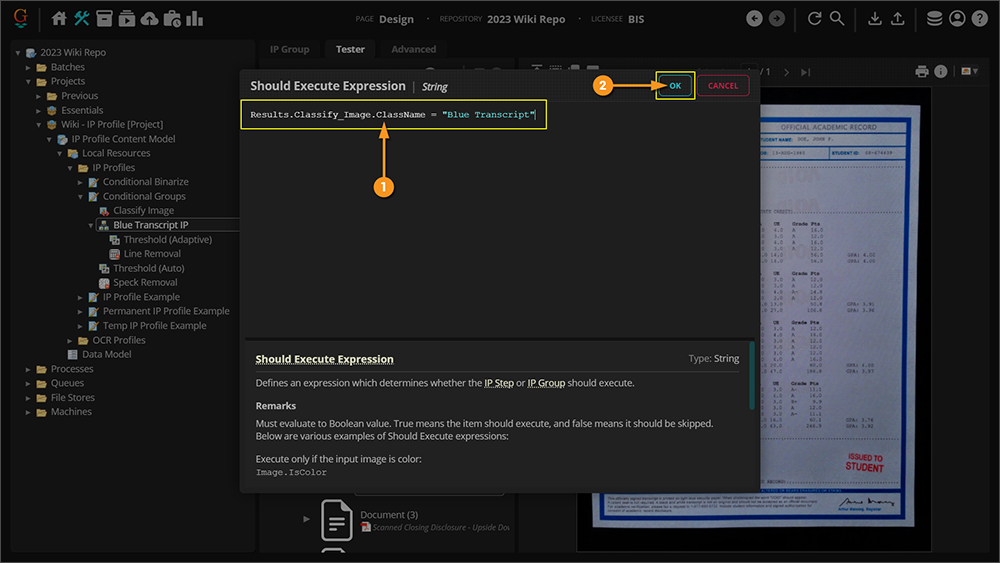Click the help panel scrollbar
1000x563 pixels.
[752, 376]
